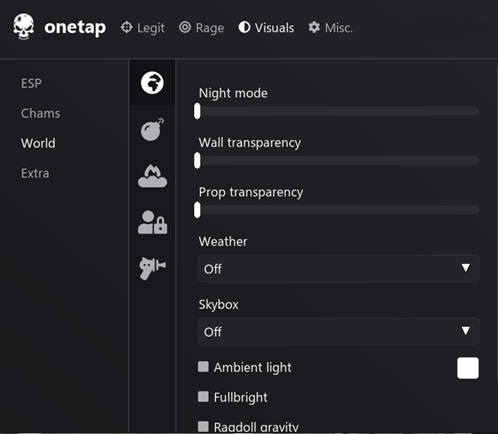Click the Night mode slider handle
498x434 pixels.
(197, 111)
